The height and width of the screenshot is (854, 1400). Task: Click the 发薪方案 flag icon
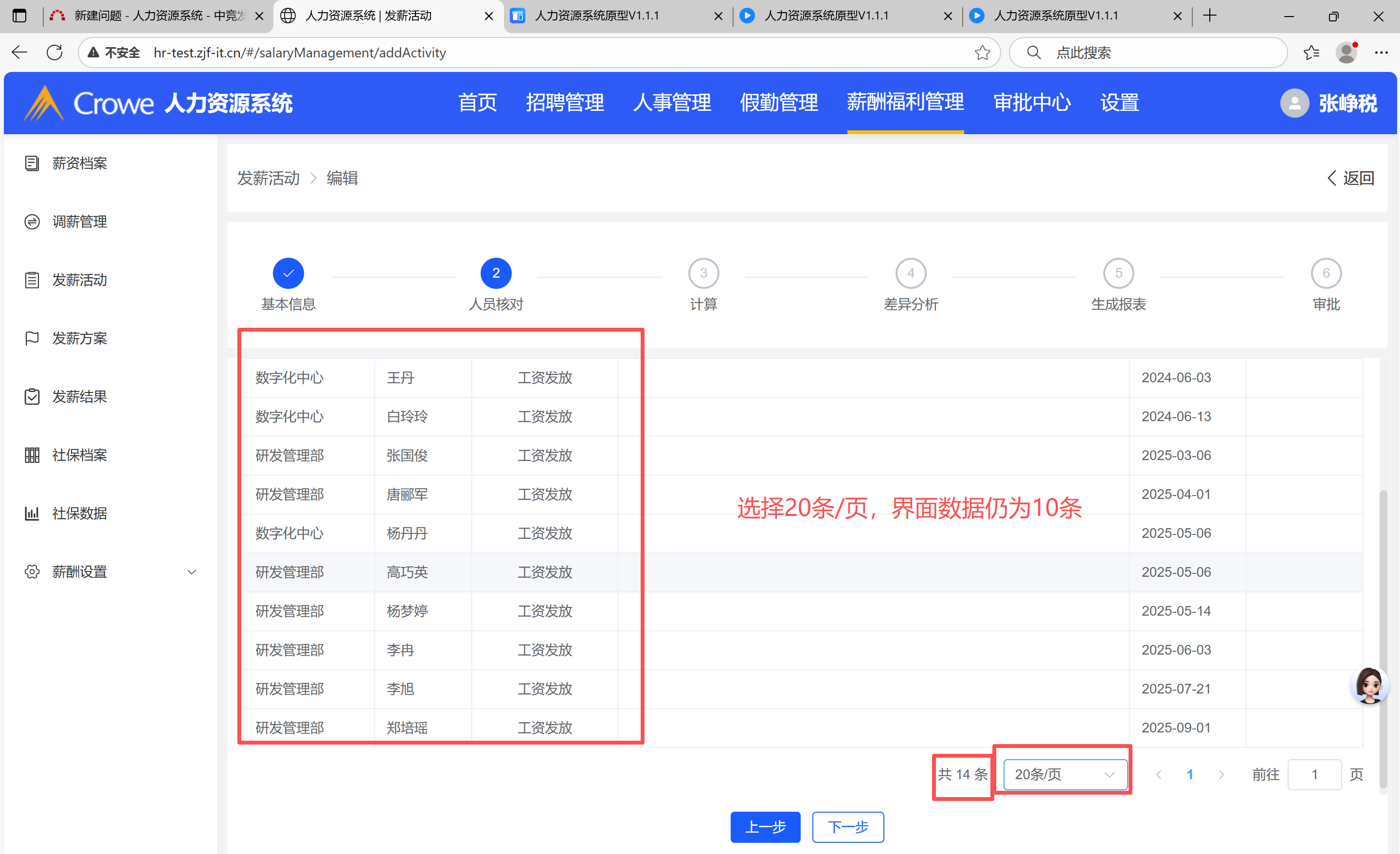click(32, 338)
